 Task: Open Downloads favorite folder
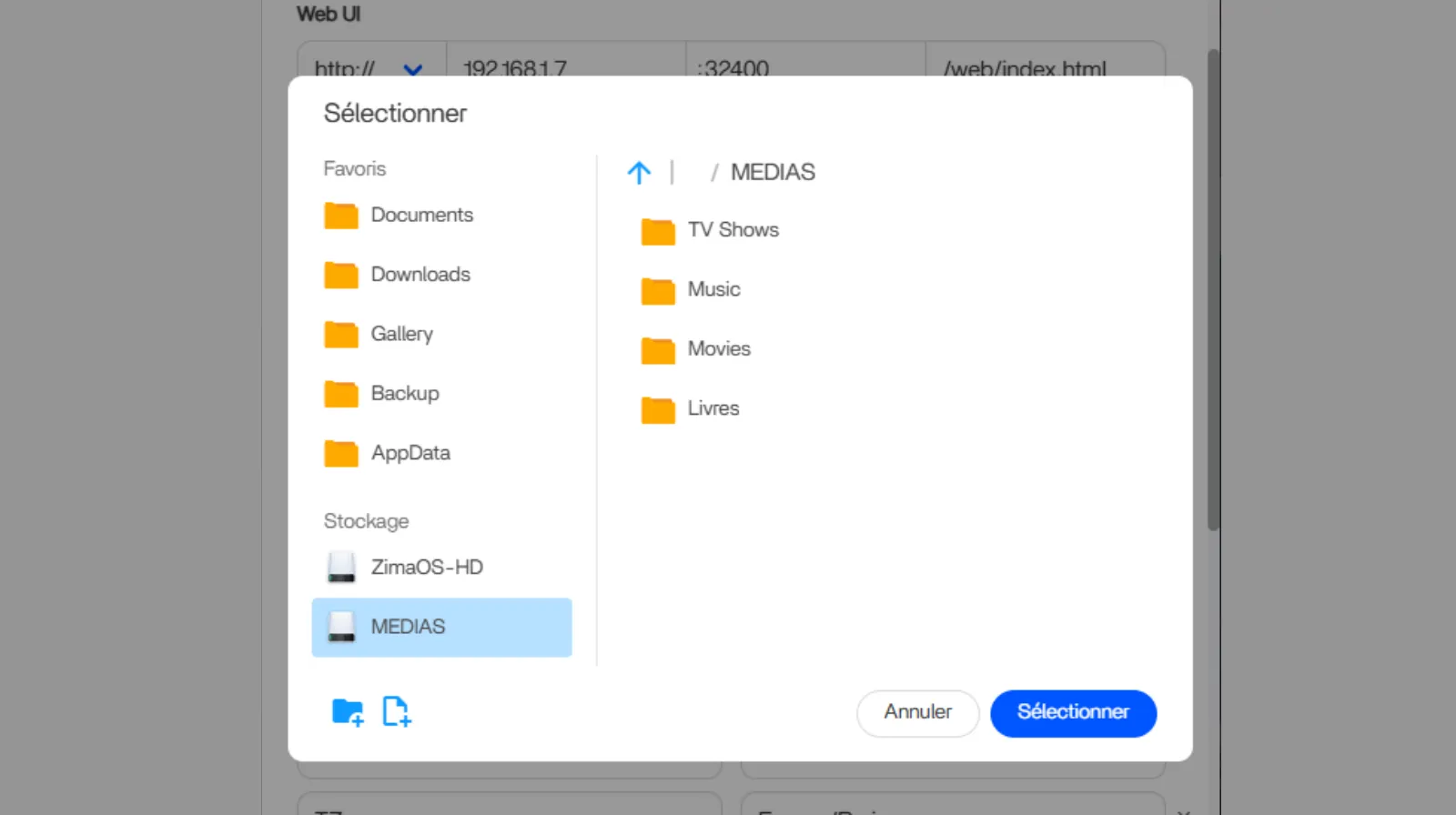(x=420, y=275)
